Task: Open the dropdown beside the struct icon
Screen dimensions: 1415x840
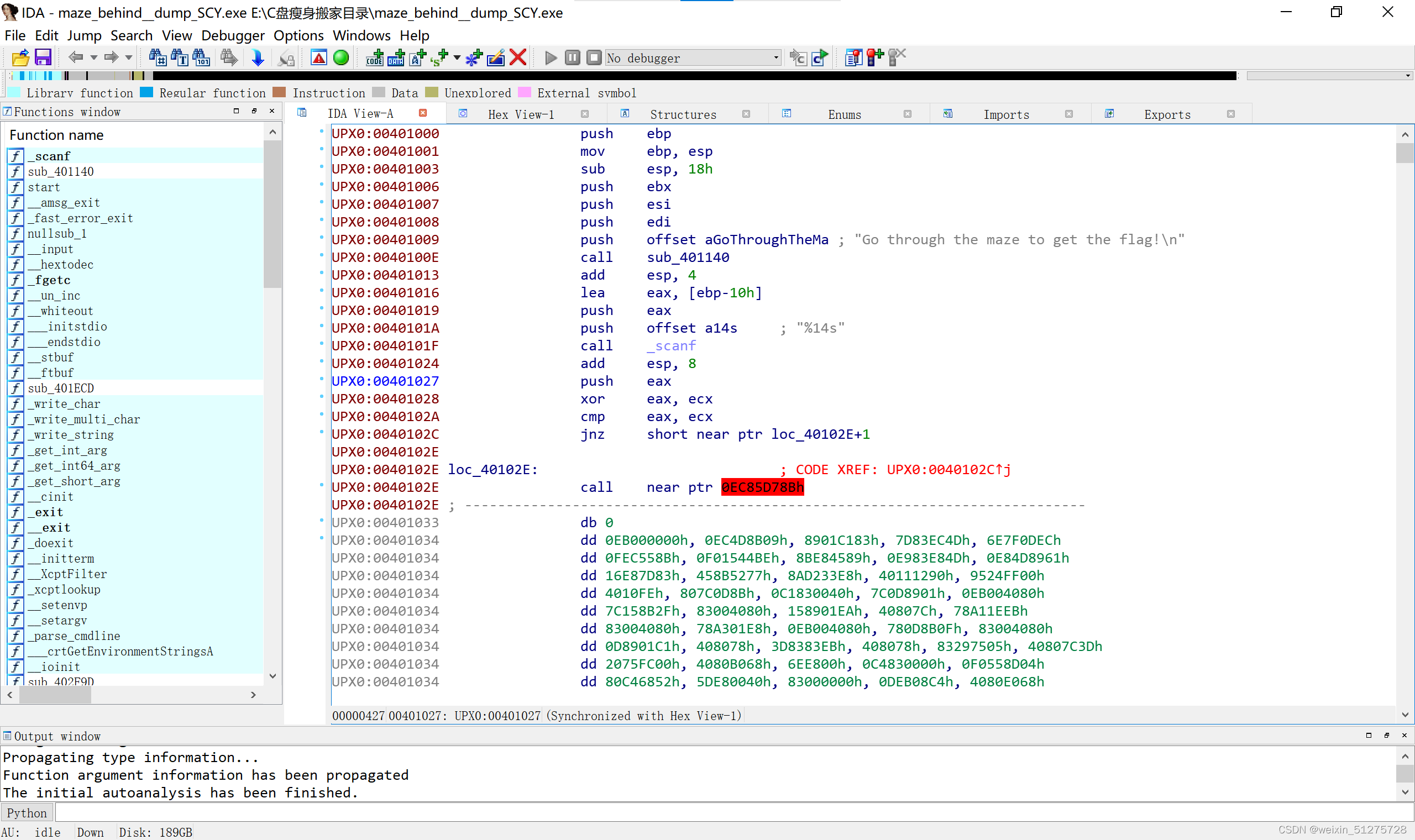Action: coord(457,57)
